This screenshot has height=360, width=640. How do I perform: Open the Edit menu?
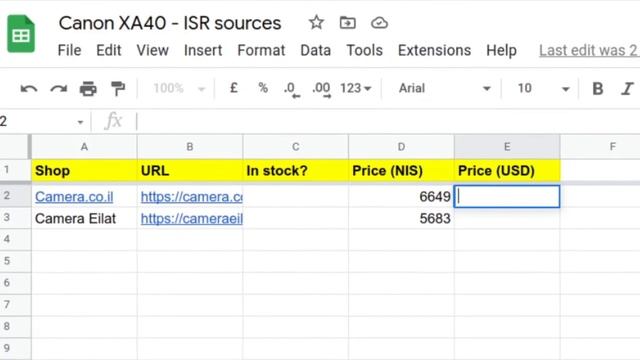[109, 50]
